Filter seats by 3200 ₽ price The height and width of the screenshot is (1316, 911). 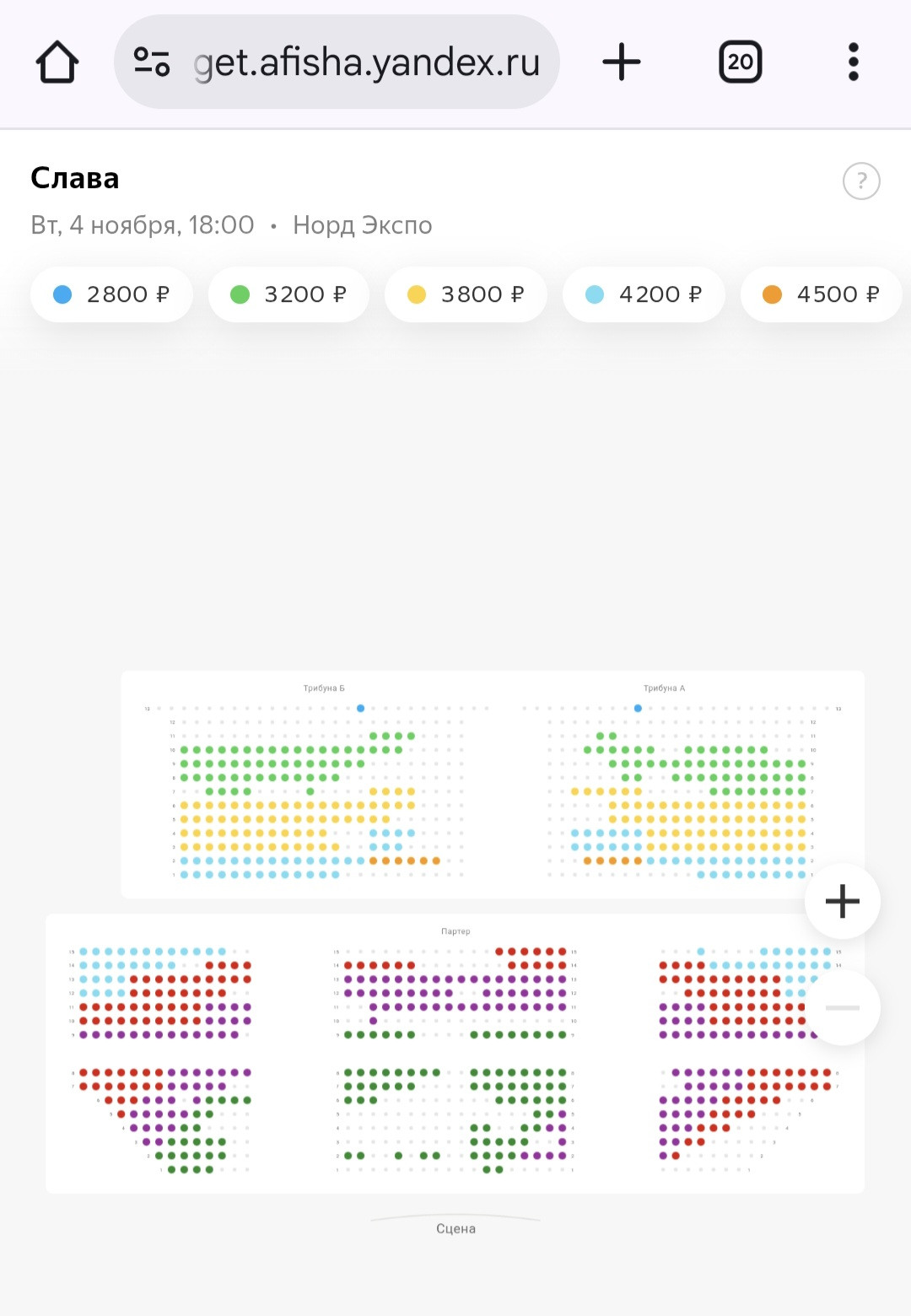[288, 294]
